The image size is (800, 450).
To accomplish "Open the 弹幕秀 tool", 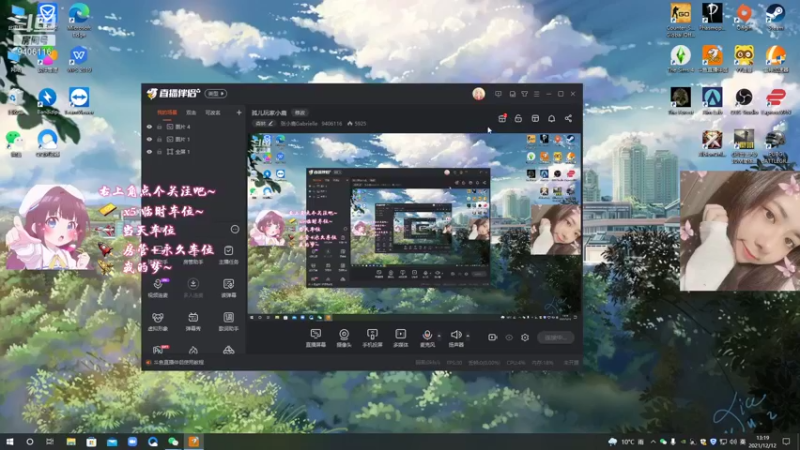I will [193, 322].
